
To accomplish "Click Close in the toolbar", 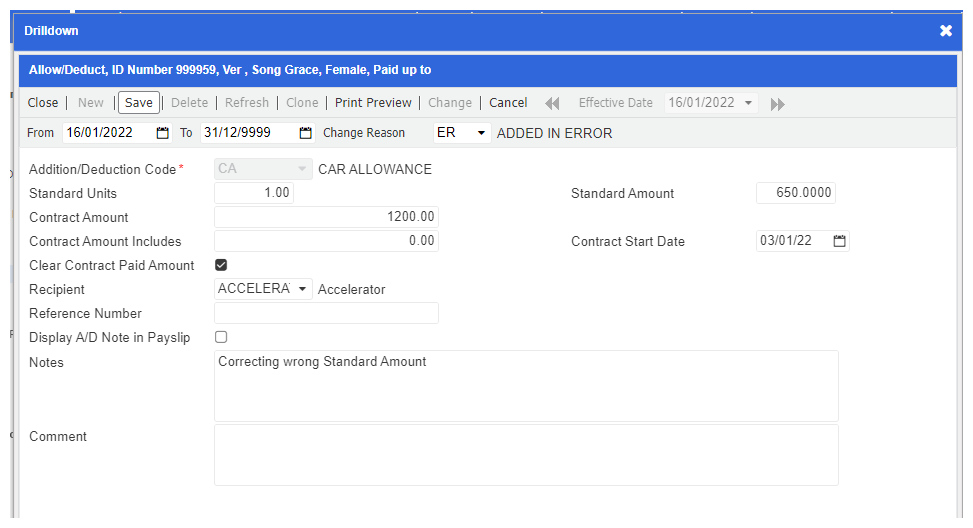I will tap(43, 103).
